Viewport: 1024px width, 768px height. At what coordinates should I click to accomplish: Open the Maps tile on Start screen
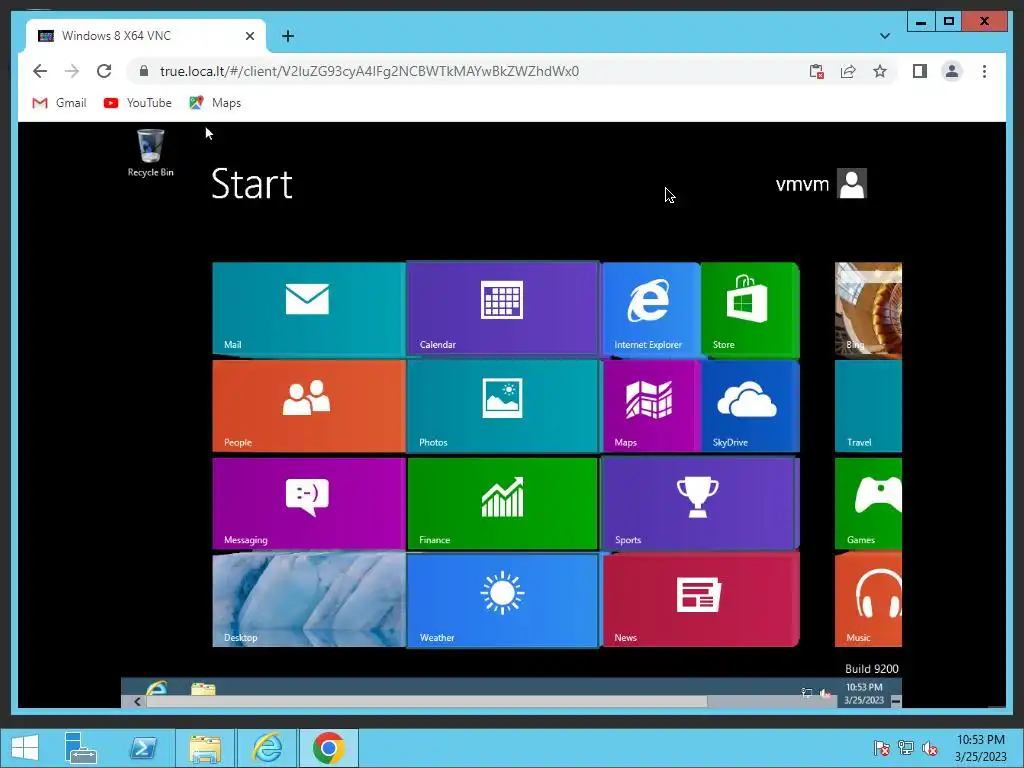(651, 406)
